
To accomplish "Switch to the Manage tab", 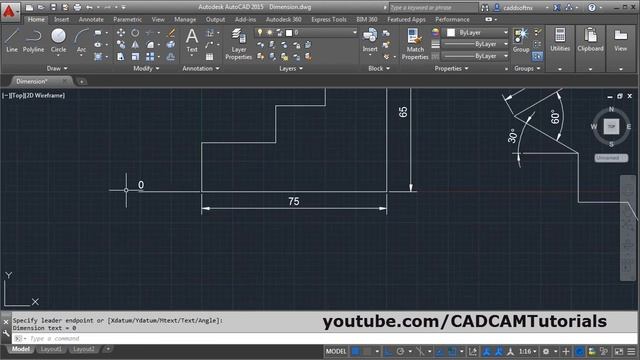I will click(185, 19).
